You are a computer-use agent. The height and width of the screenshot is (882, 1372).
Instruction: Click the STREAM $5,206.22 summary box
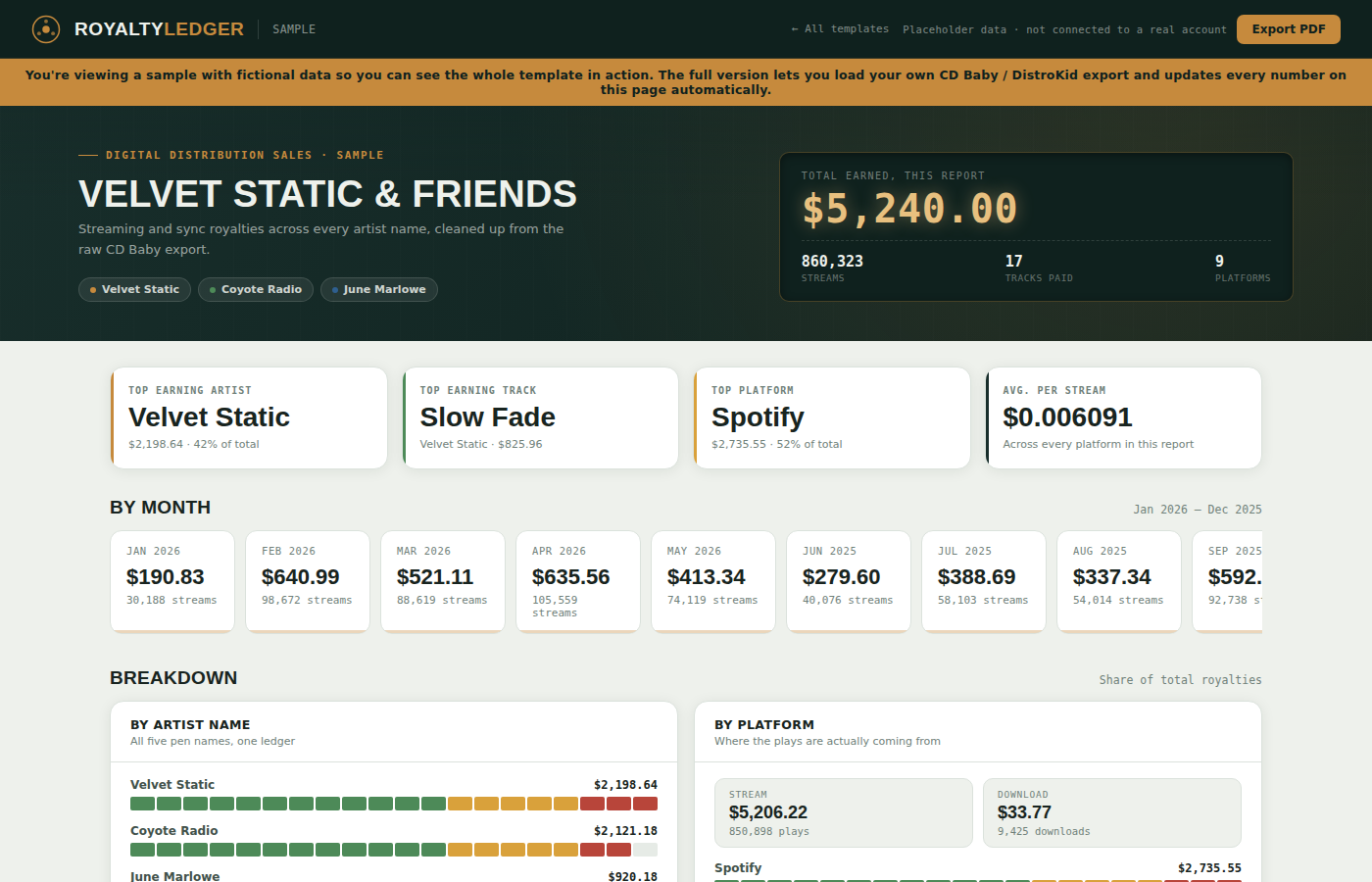pyautogui.click(x=844, y=812)
